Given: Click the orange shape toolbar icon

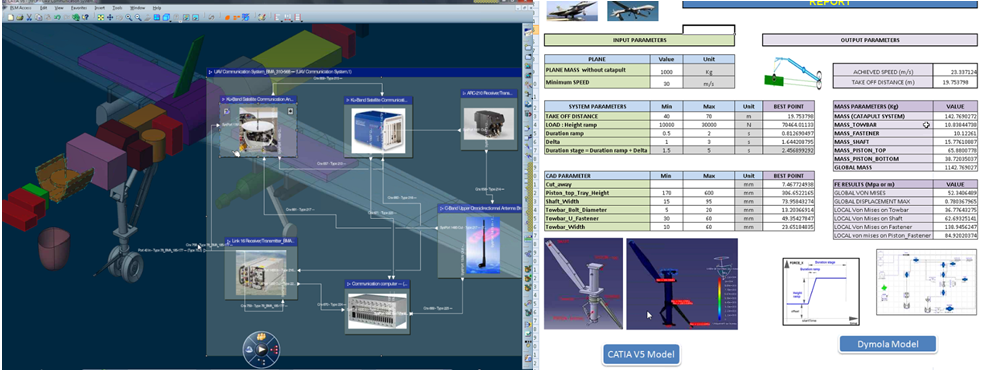Looking at the screenshot, I should click(x=227, y=18).
